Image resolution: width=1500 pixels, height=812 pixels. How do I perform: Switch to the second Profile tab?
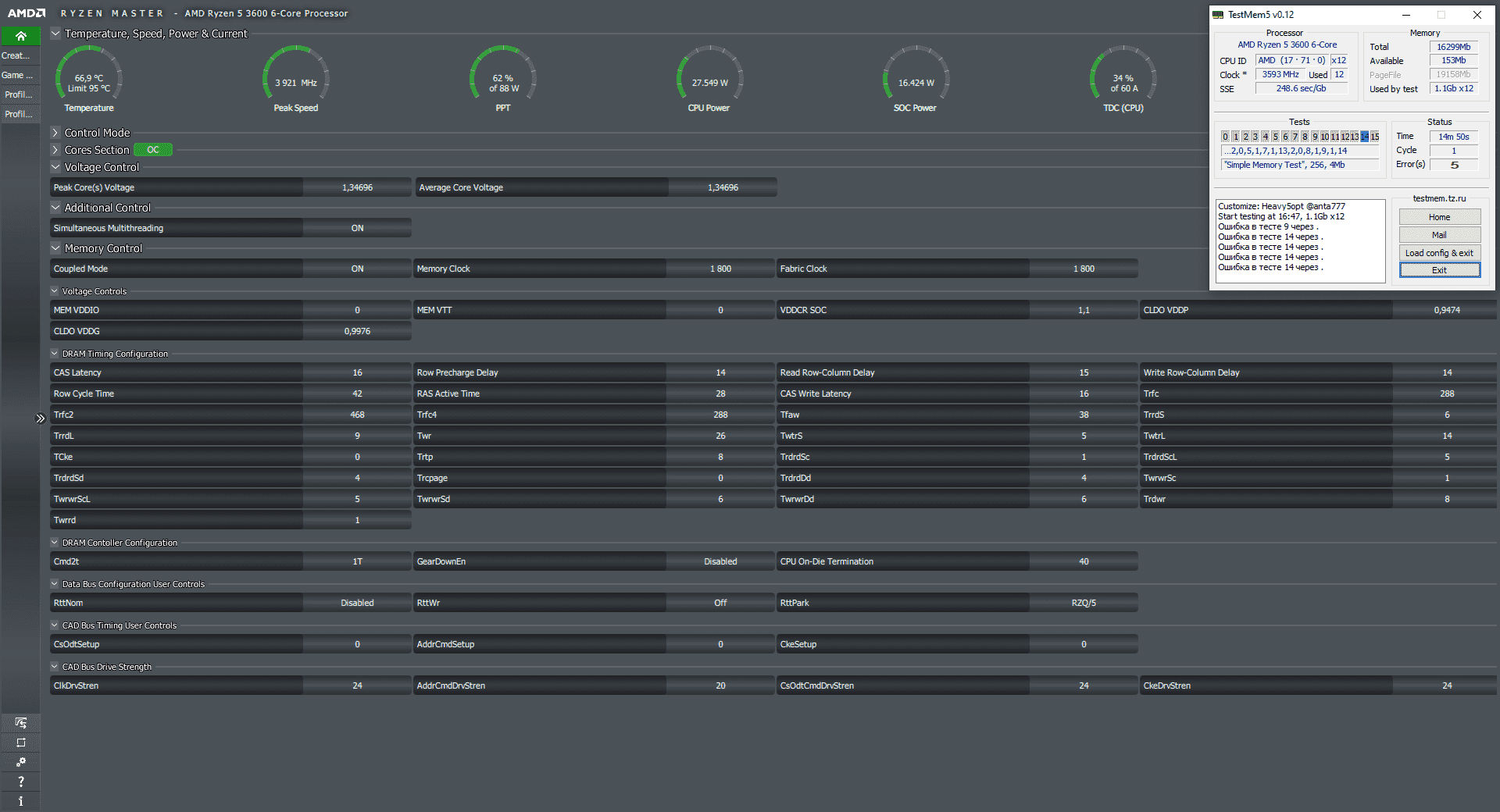20,114
